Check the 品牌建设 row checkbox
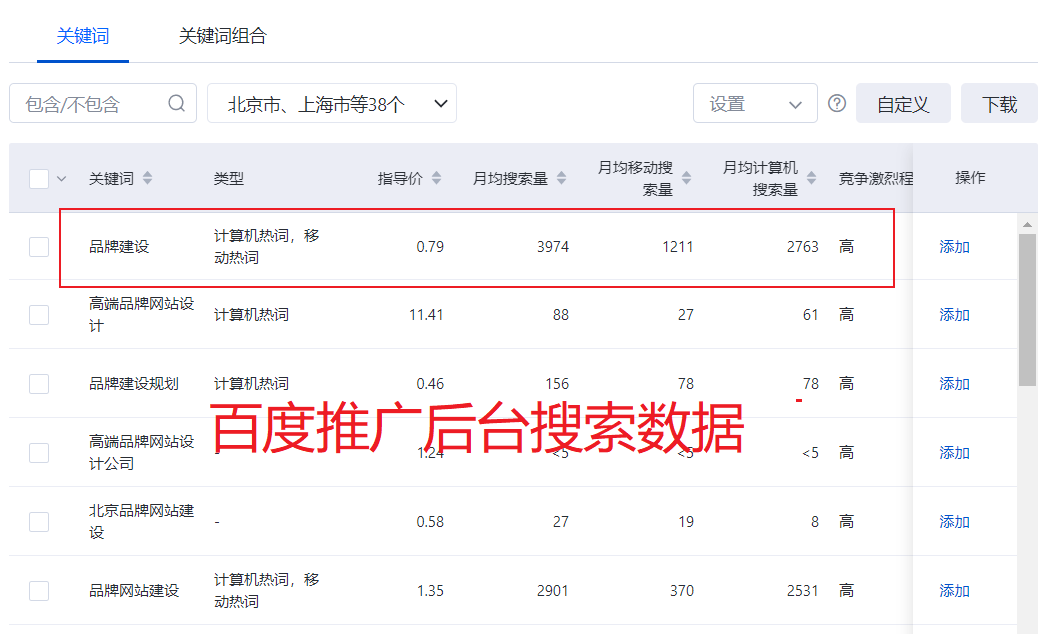This screenshot has width=1053, height=634. point(39,246)
